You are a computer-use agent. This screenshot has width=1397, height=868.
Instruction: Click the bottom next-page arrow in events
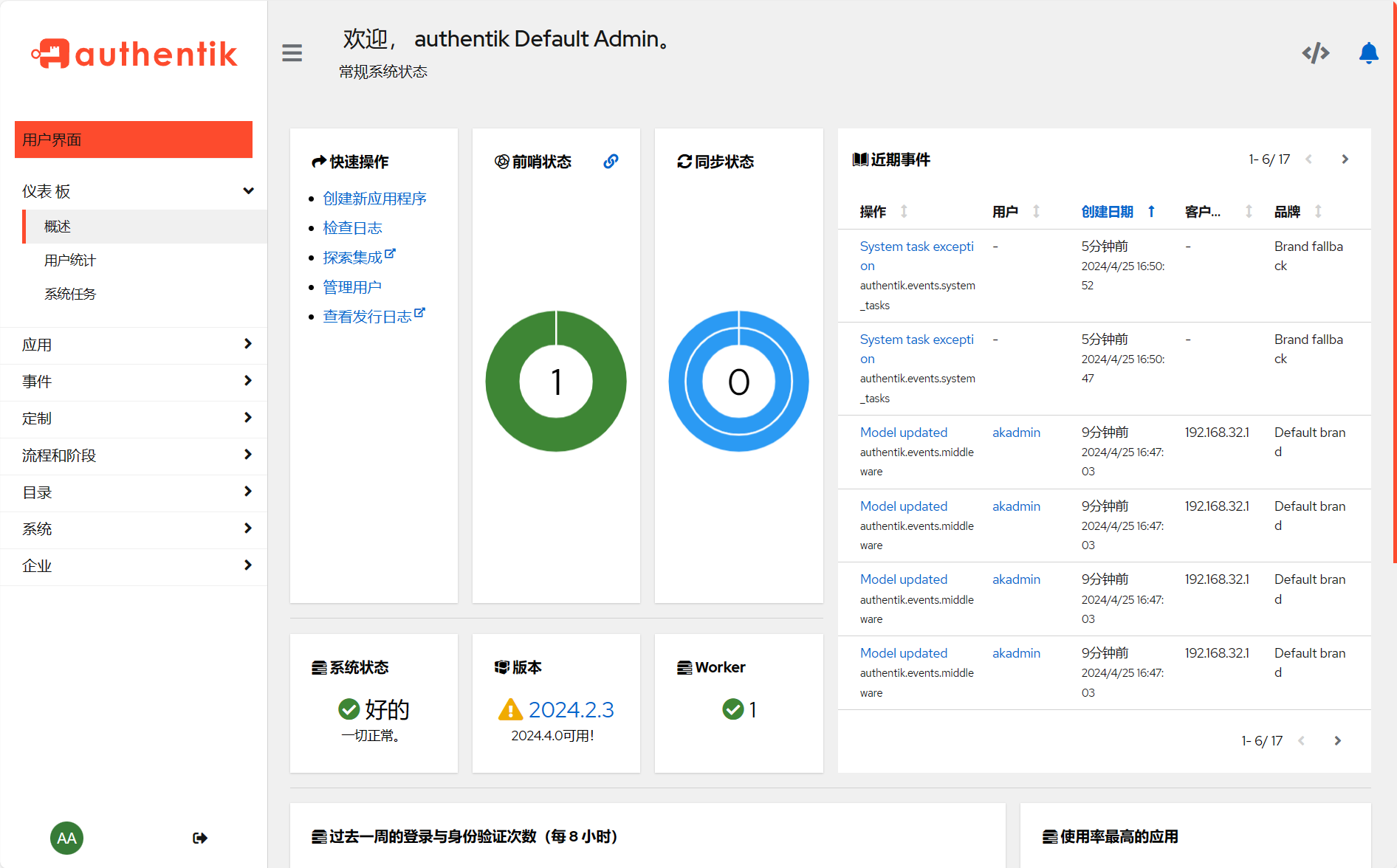pyautogui.click(x=1337, y=741)
